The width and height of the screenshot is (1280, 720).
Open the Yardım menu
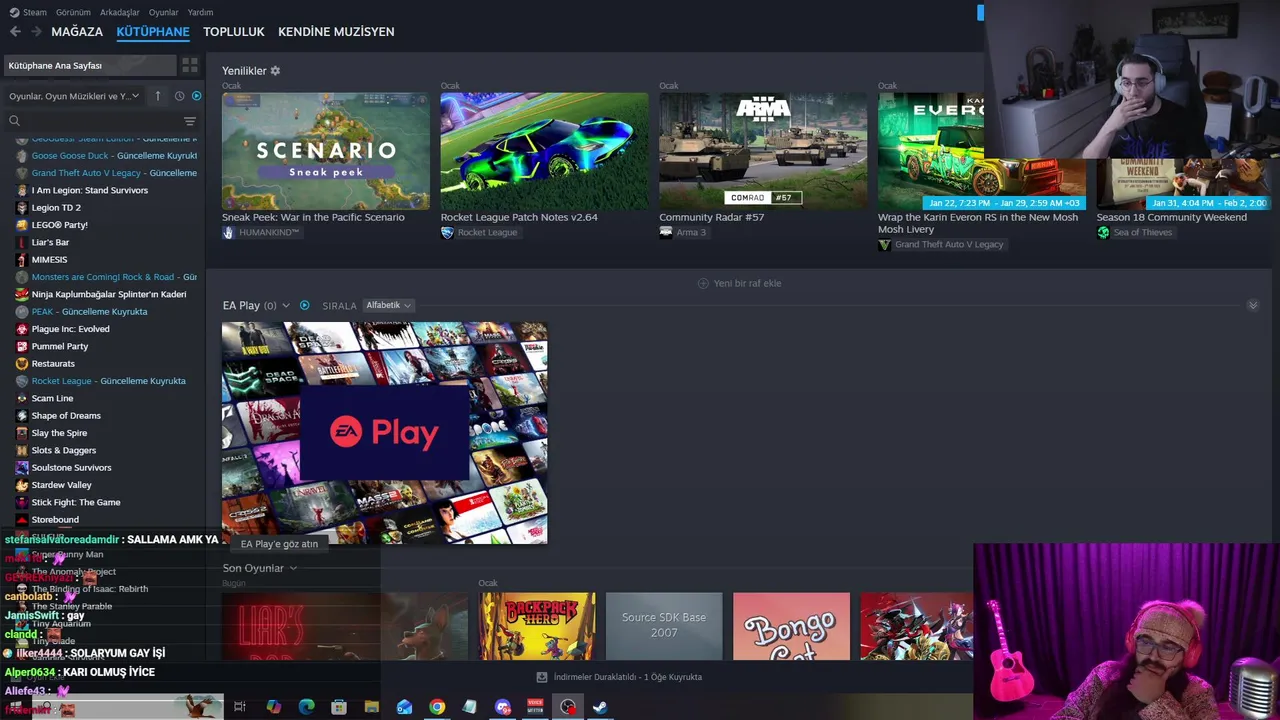(x=200, y=12)
